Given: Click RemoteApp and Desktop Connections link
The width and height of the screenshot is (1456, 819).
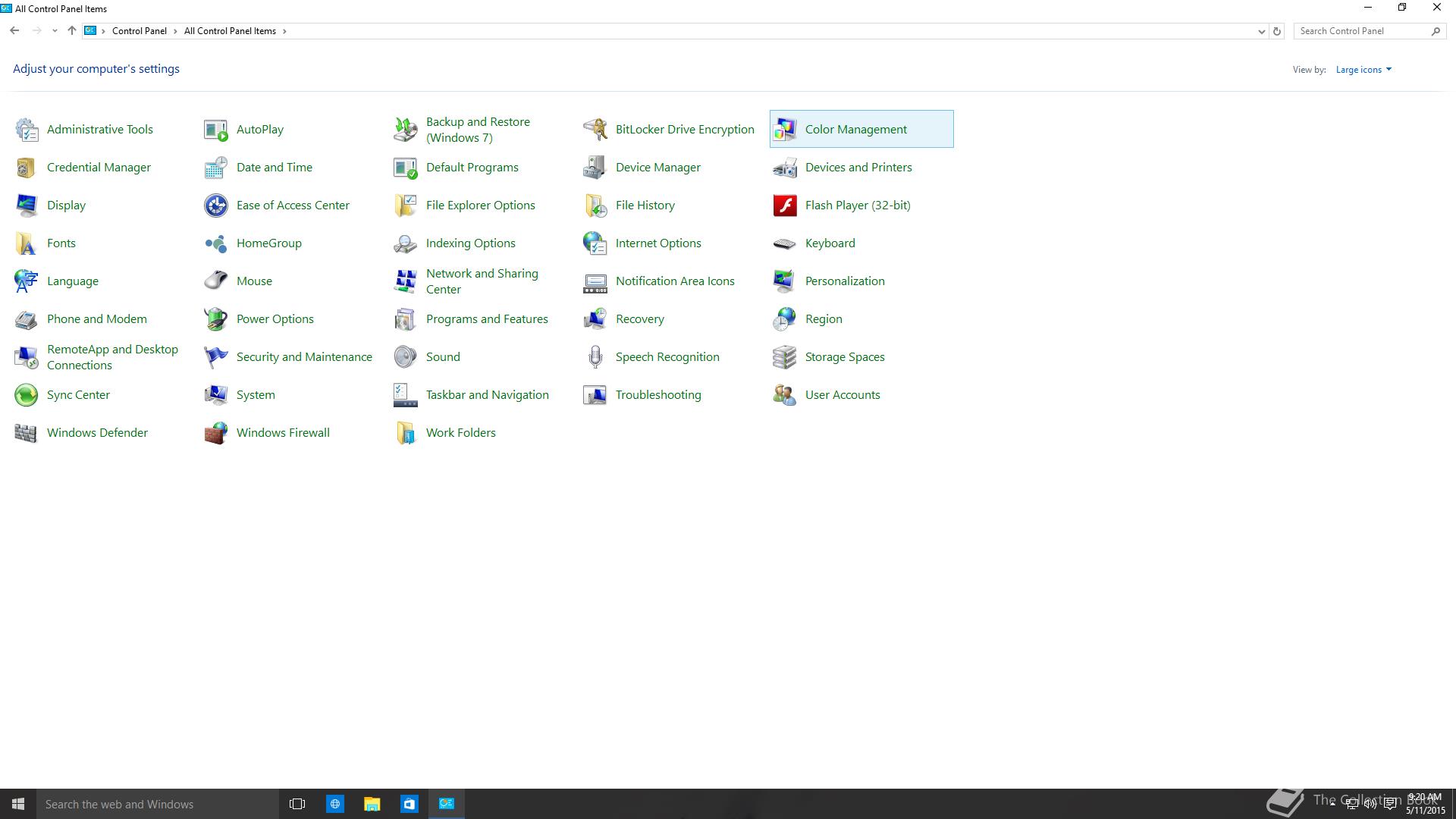Looking at the screenshot, I should (x=112, y=357).
